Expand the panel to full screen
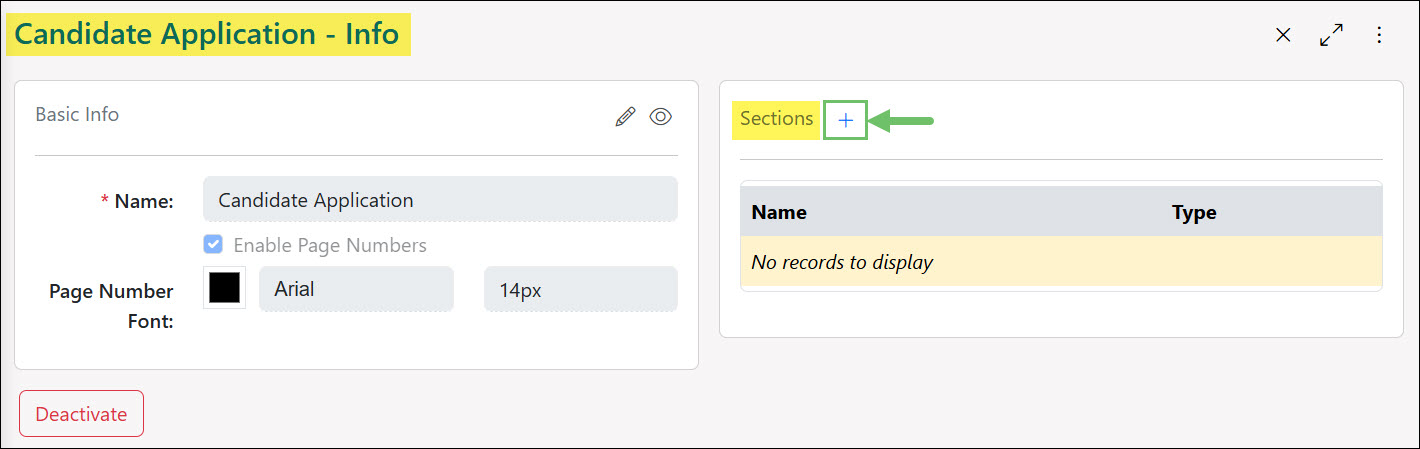Viewport: 1420px width, 449px height. coord(1331,35)
